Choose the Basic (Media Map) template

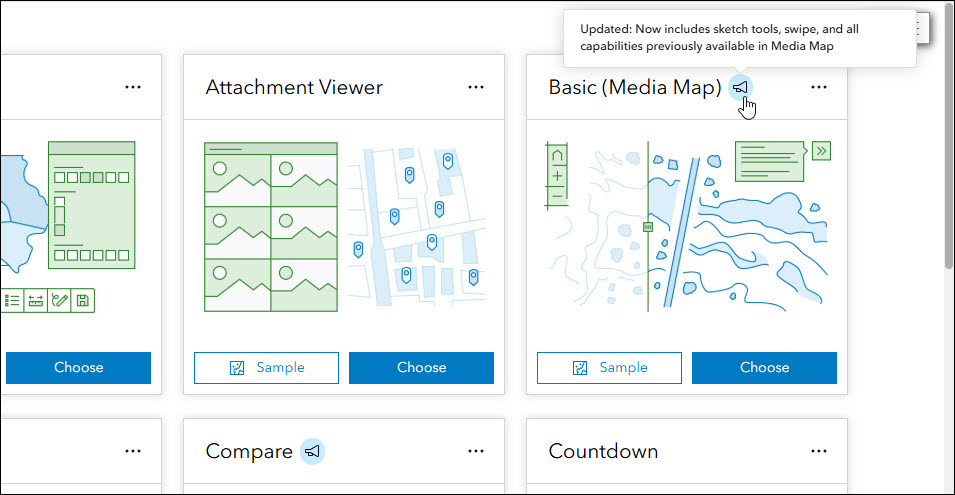pos(764,368)
